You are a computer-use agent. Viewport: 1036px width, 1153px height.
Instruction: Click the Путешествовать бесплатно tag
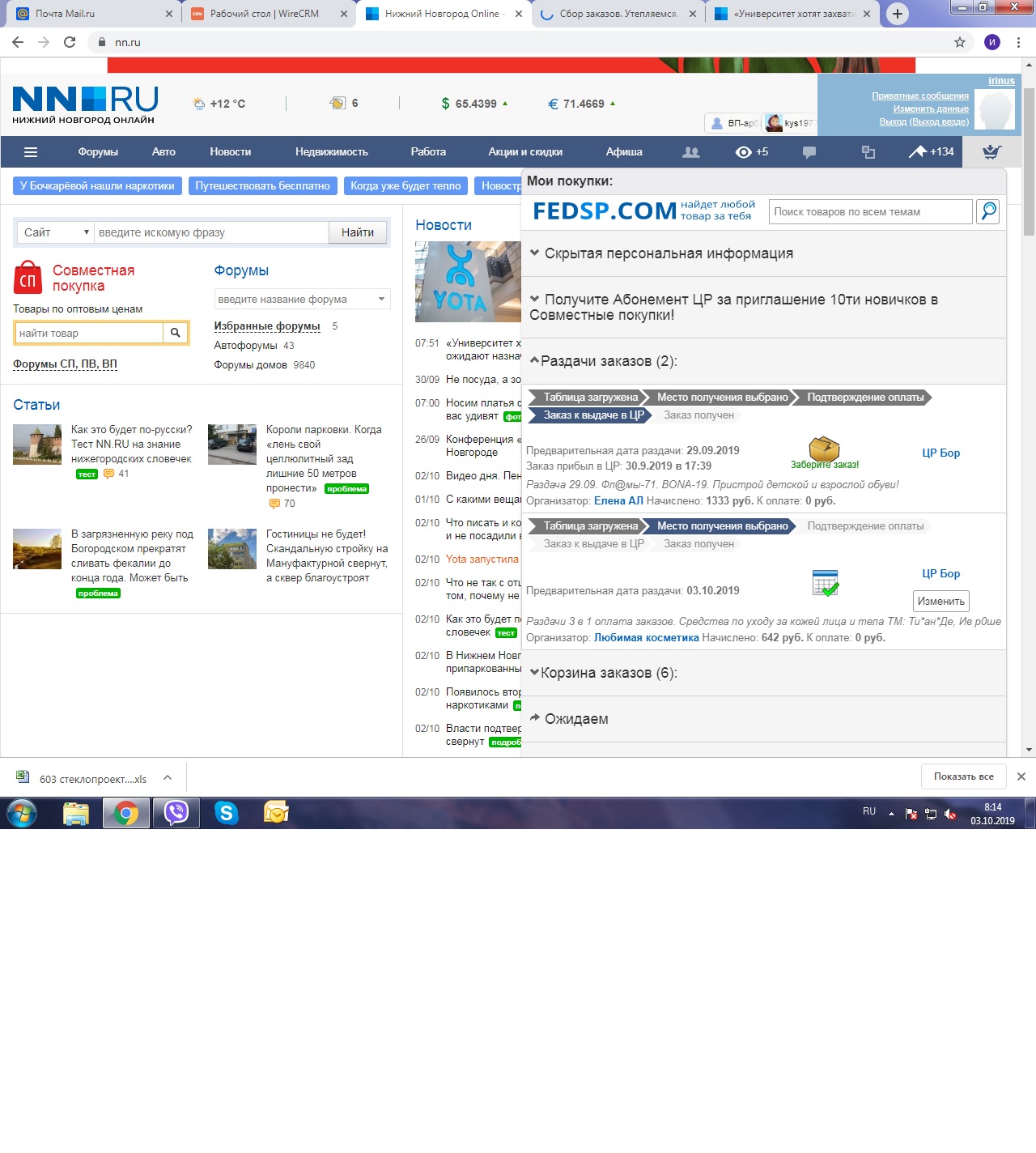[x=262, y=186]
